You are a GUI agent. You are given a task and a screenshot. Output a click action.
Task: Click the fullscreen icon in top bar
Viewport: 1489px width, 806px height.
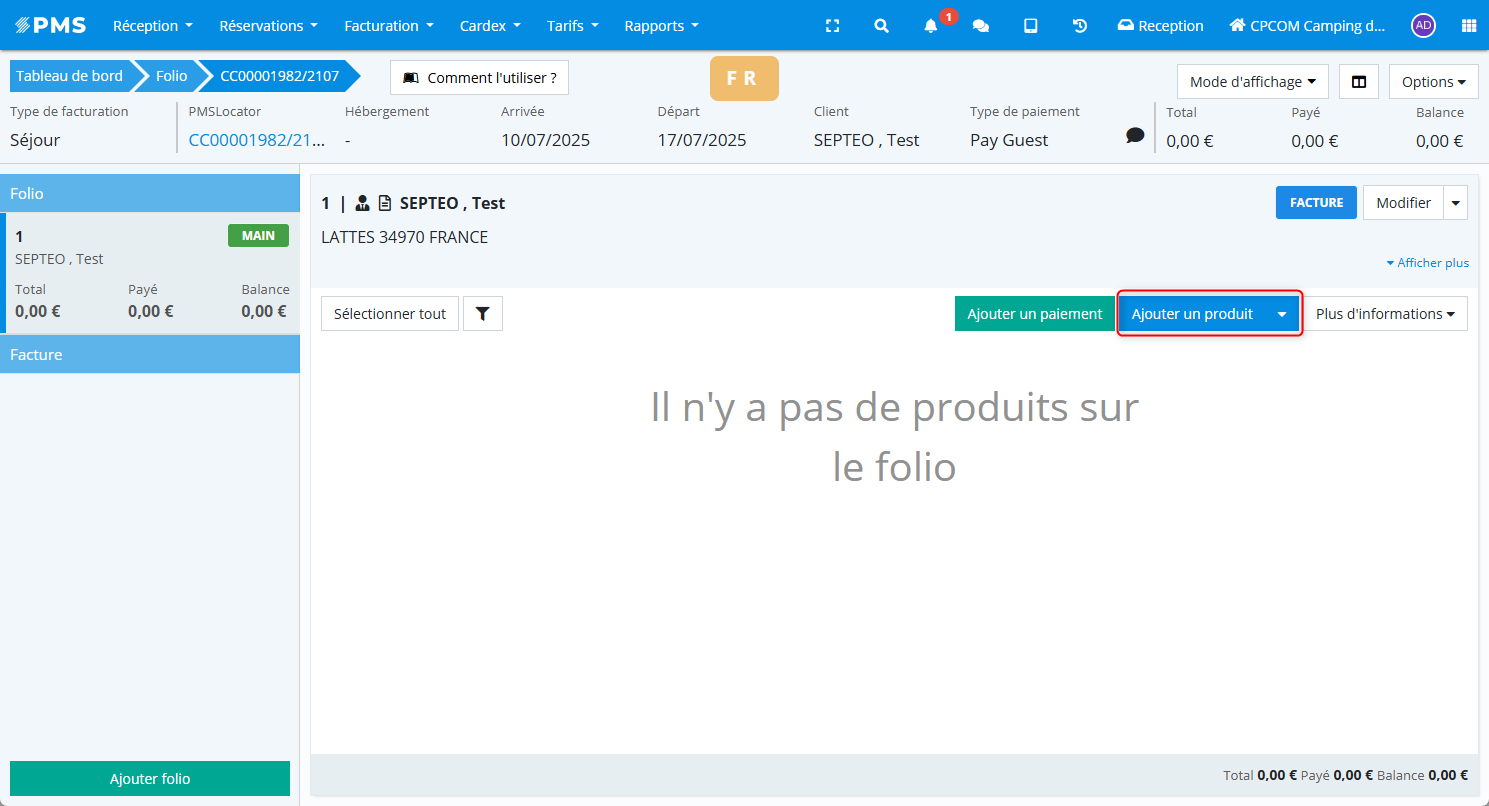pyautogui.click(x=832, y=26)
